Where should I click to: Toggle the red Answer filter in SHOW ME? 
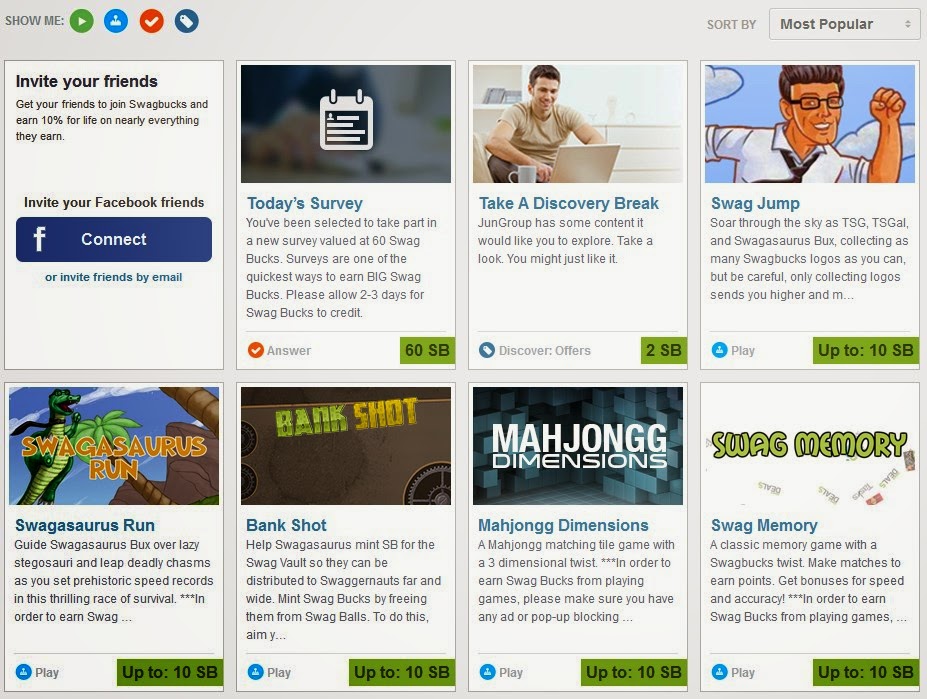tap(151, 20)
